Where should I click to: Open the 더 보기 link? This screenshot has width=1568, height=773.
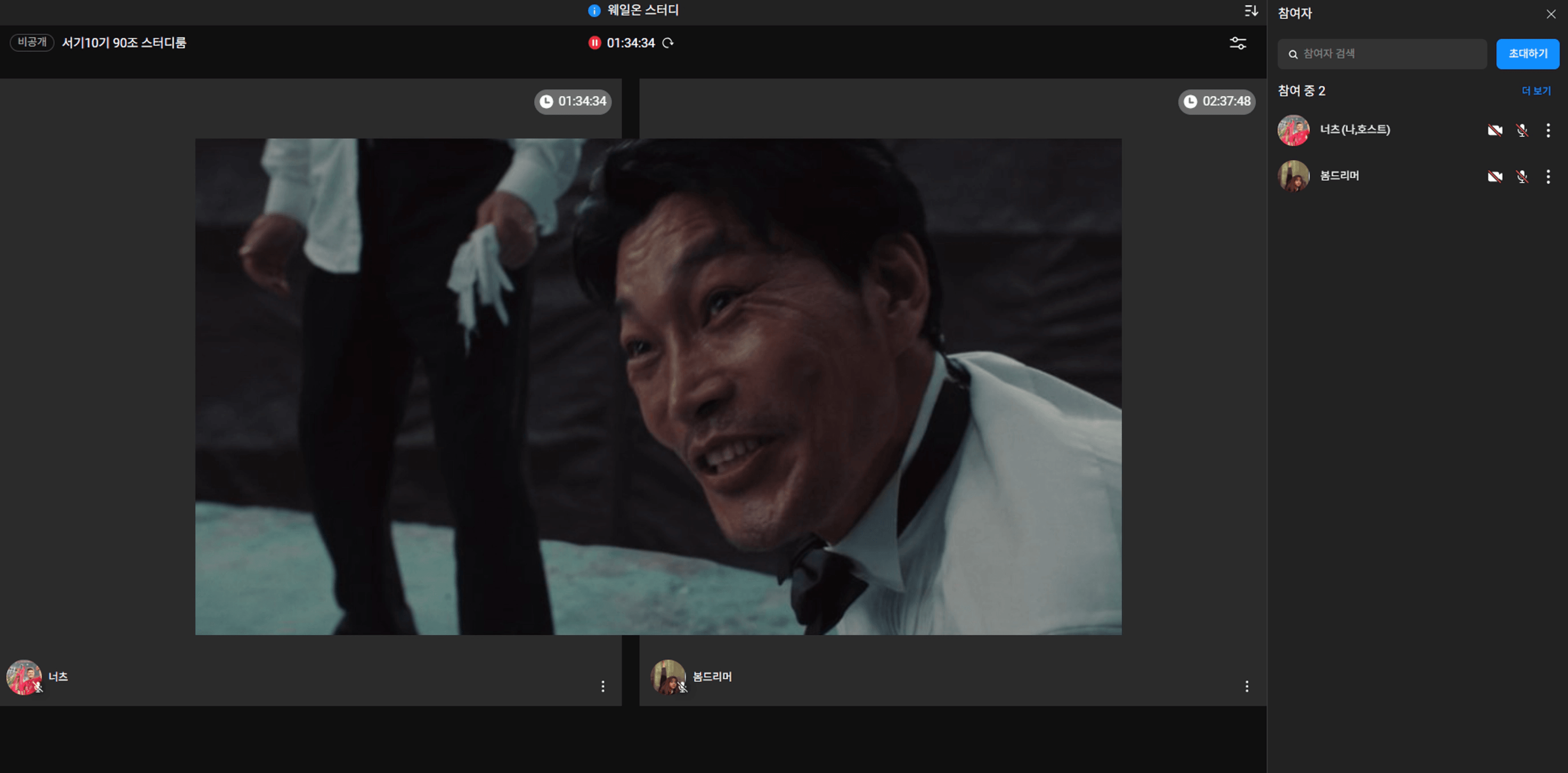pyautogui.click(x=1536, y=91)
